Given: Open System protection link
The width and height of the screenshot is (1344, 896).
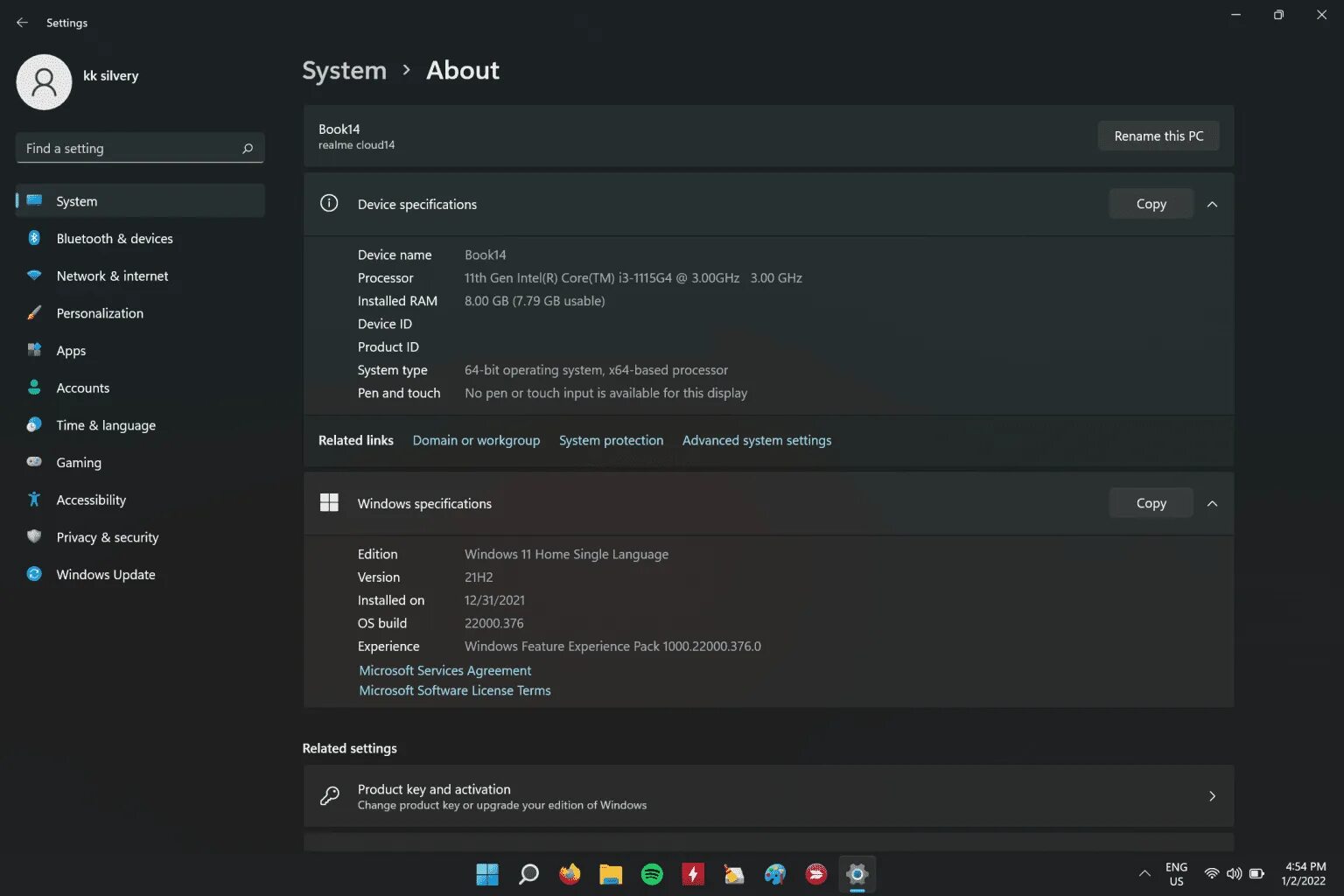Looking at the screenshot, I should point(611,440).
